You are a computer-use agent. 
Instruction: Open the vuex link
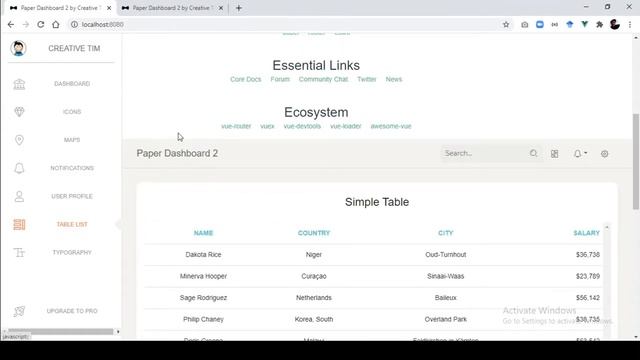point(267,126)
